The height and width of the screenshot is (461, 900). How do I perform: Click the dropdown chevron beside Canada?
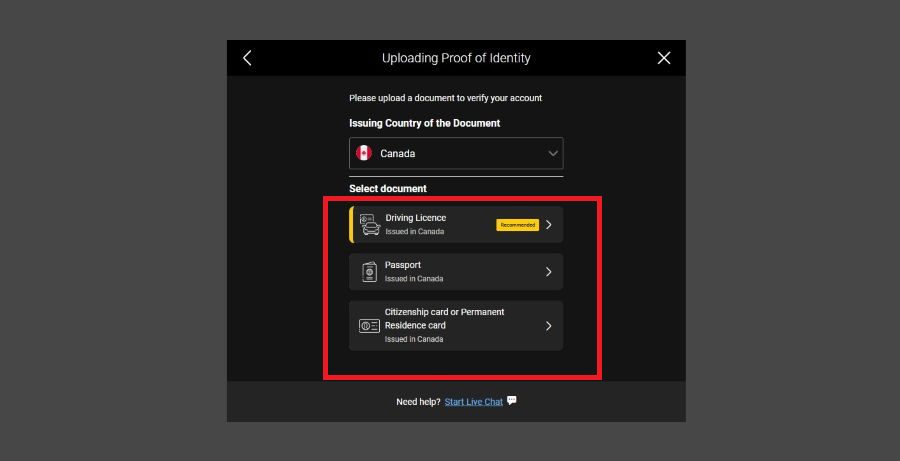553,153
